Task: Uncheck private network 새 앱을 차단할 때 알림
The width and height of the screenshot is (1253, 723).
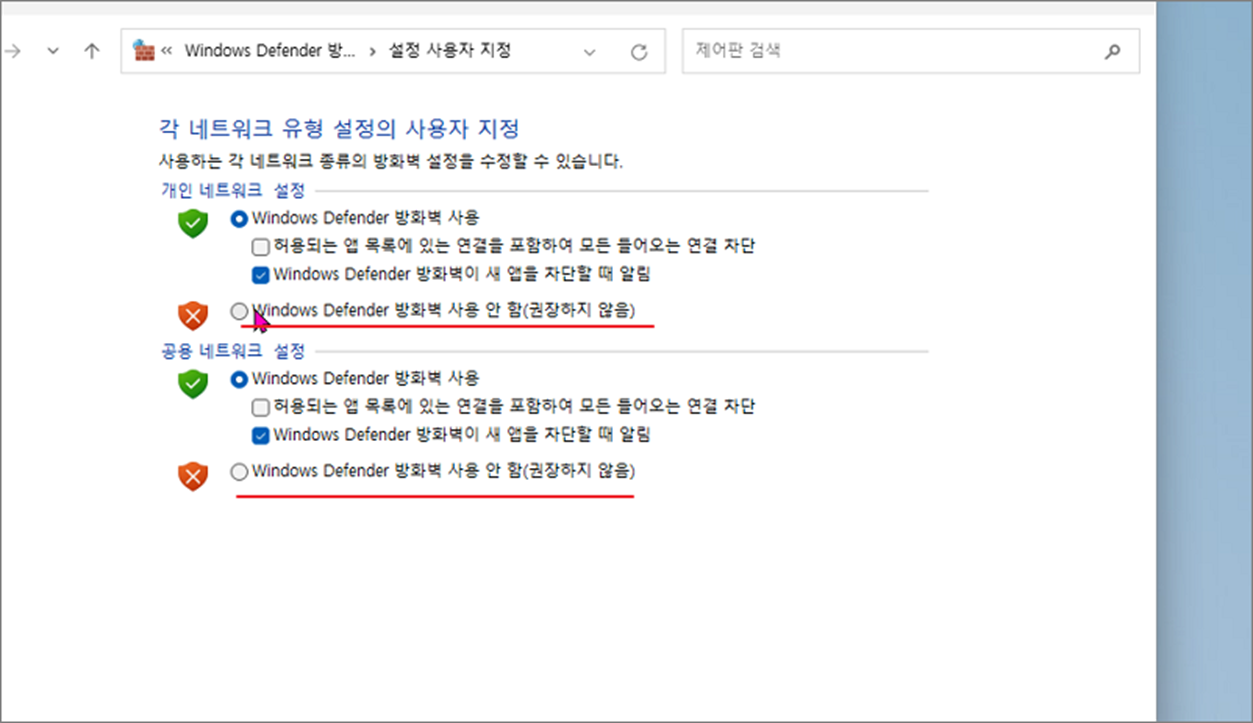Action: point(260,274)
